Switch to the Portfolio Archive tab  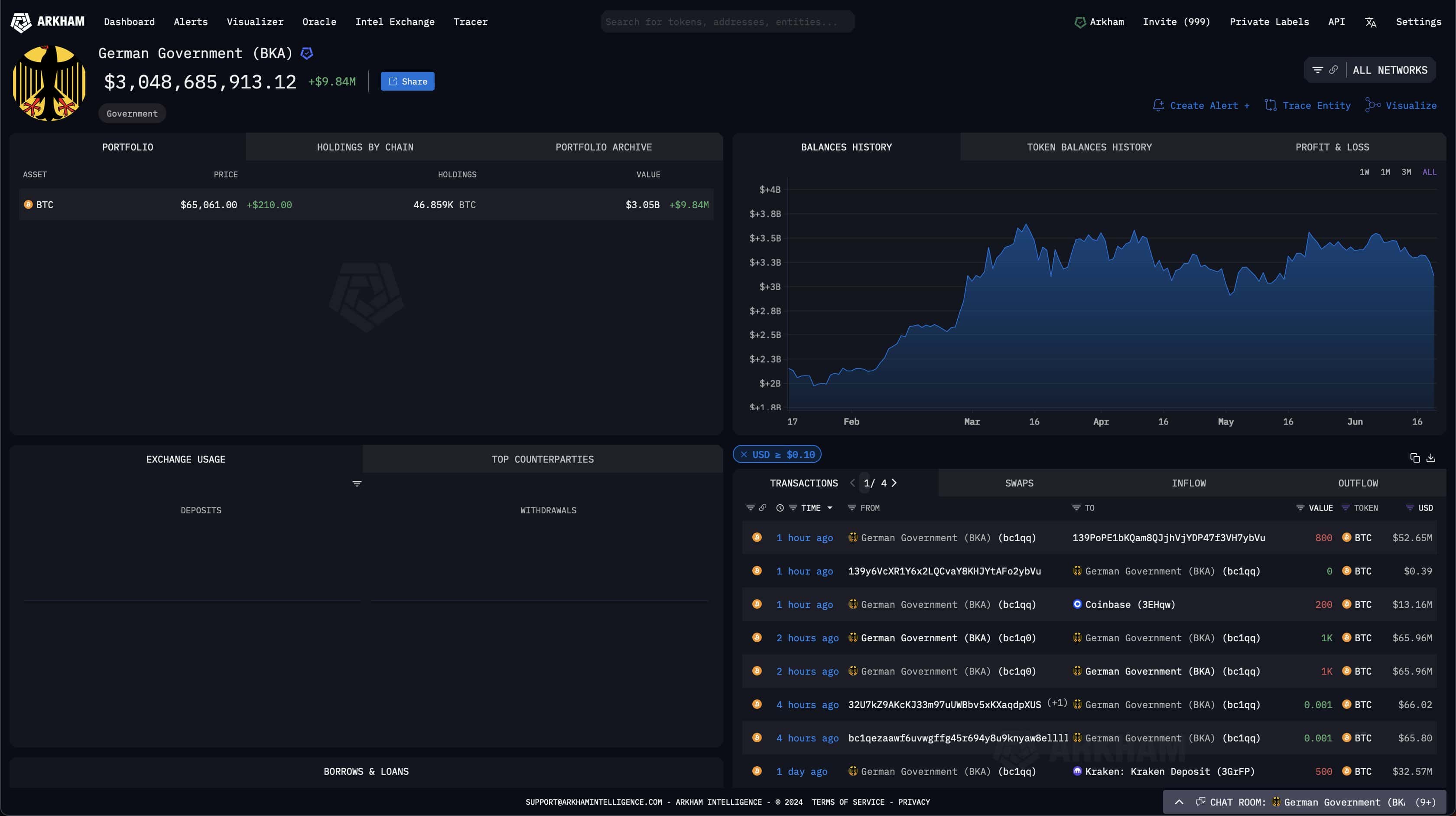click(604, 147)
